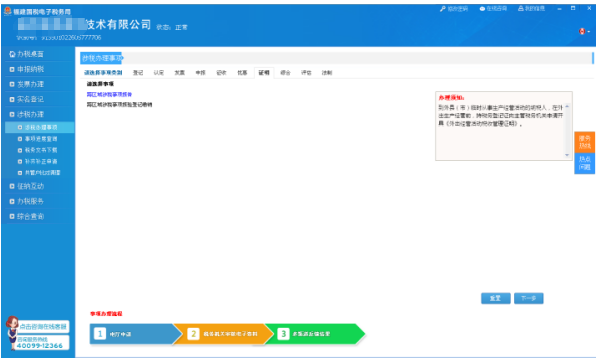Click the customer service avatar figure
Screen dimensions: 605x360
coord(12,333)
